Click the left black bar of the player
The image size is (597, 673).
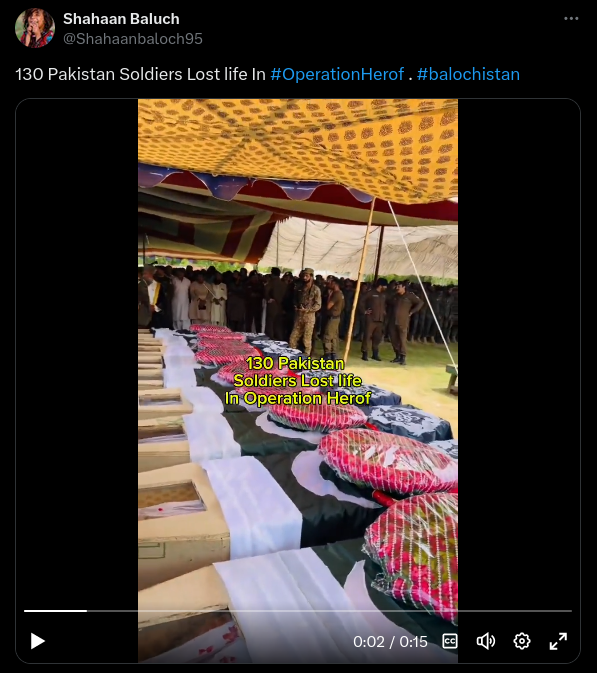click(77, 343)
